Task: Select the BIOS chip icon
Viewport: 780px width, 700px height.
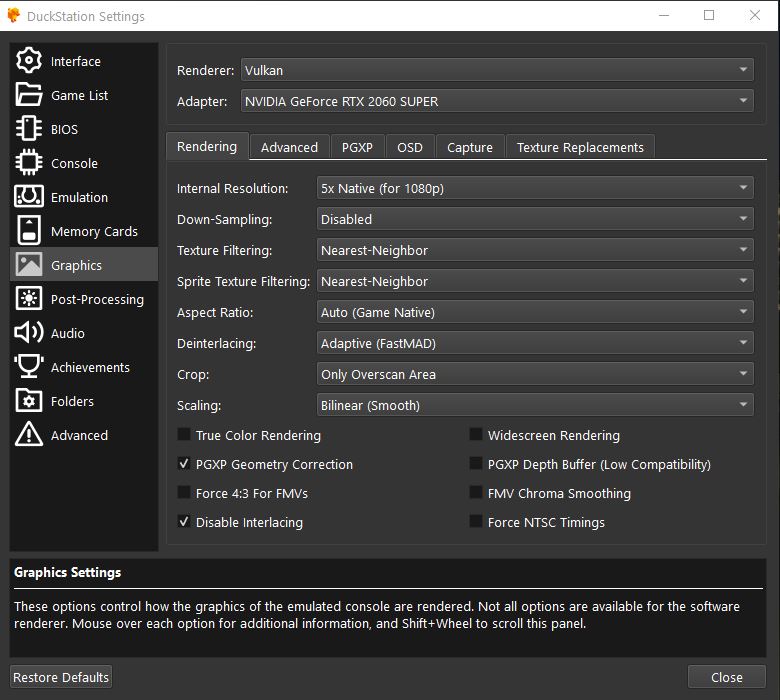Action: coord(29,129)
